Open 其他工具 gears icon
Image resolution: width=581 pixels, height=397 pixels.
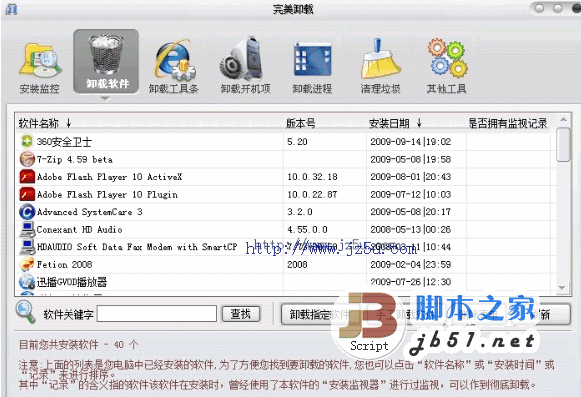[447, 66]
